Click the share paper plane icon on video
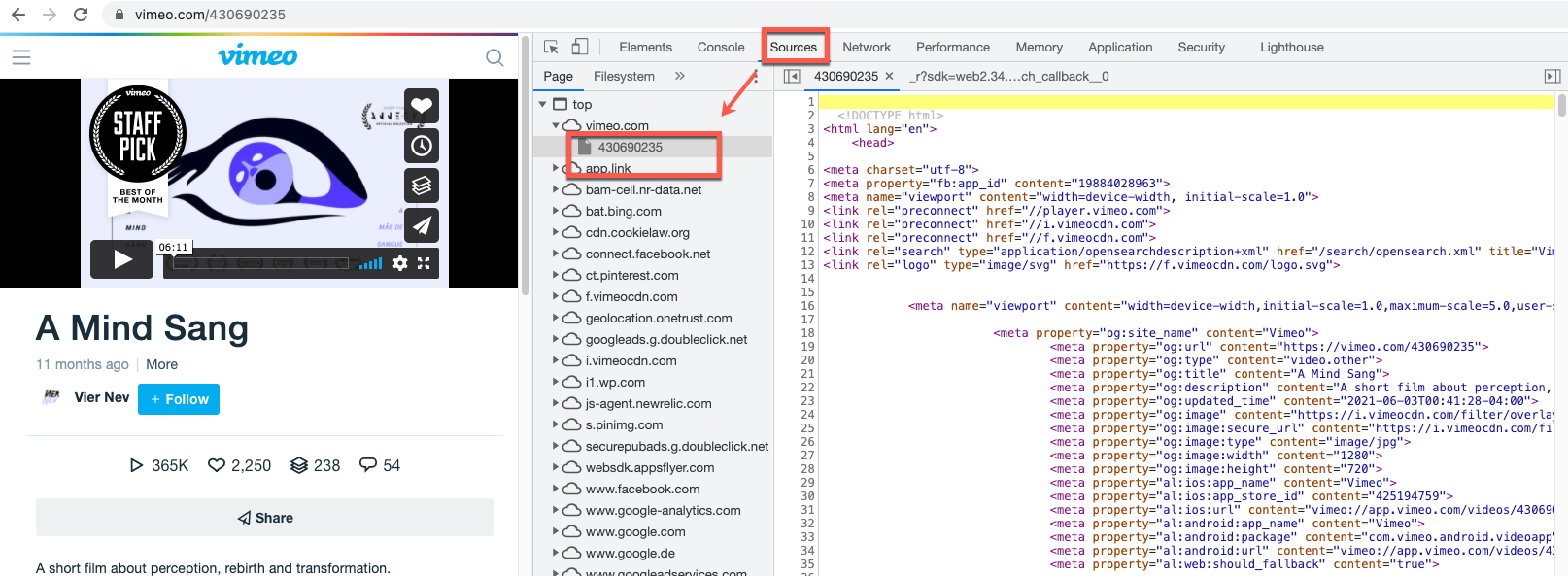This screenshot has width=1568, height=576. 422,225
